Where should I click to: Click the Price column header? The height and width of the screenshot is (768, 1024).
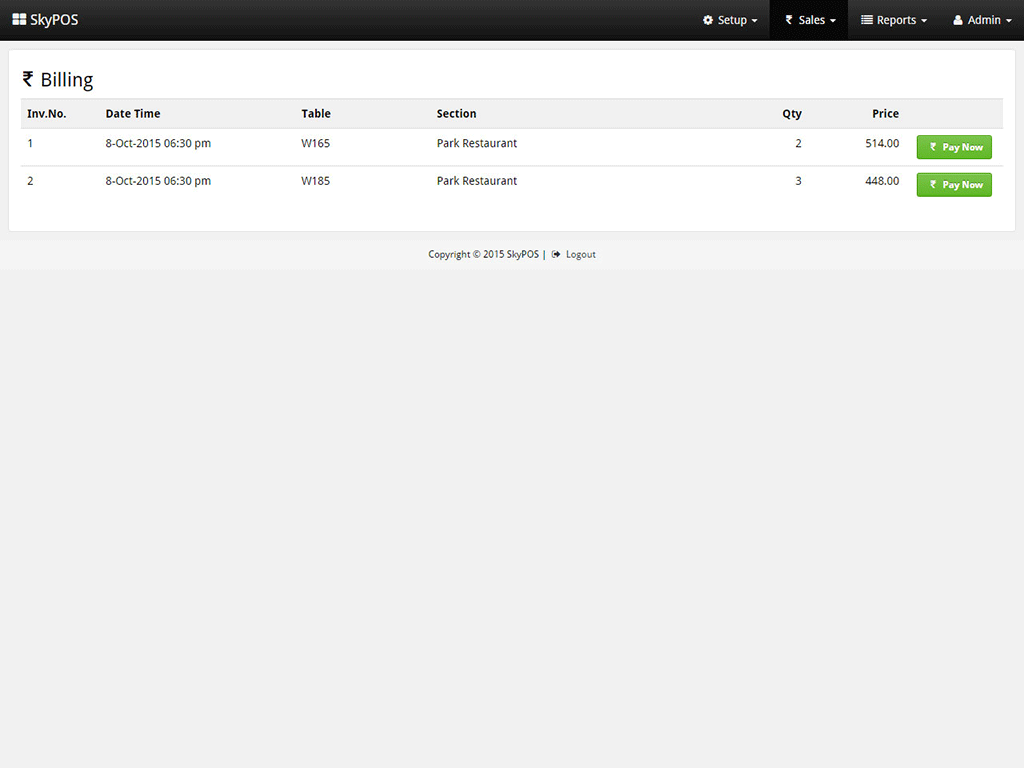point(885,114)
